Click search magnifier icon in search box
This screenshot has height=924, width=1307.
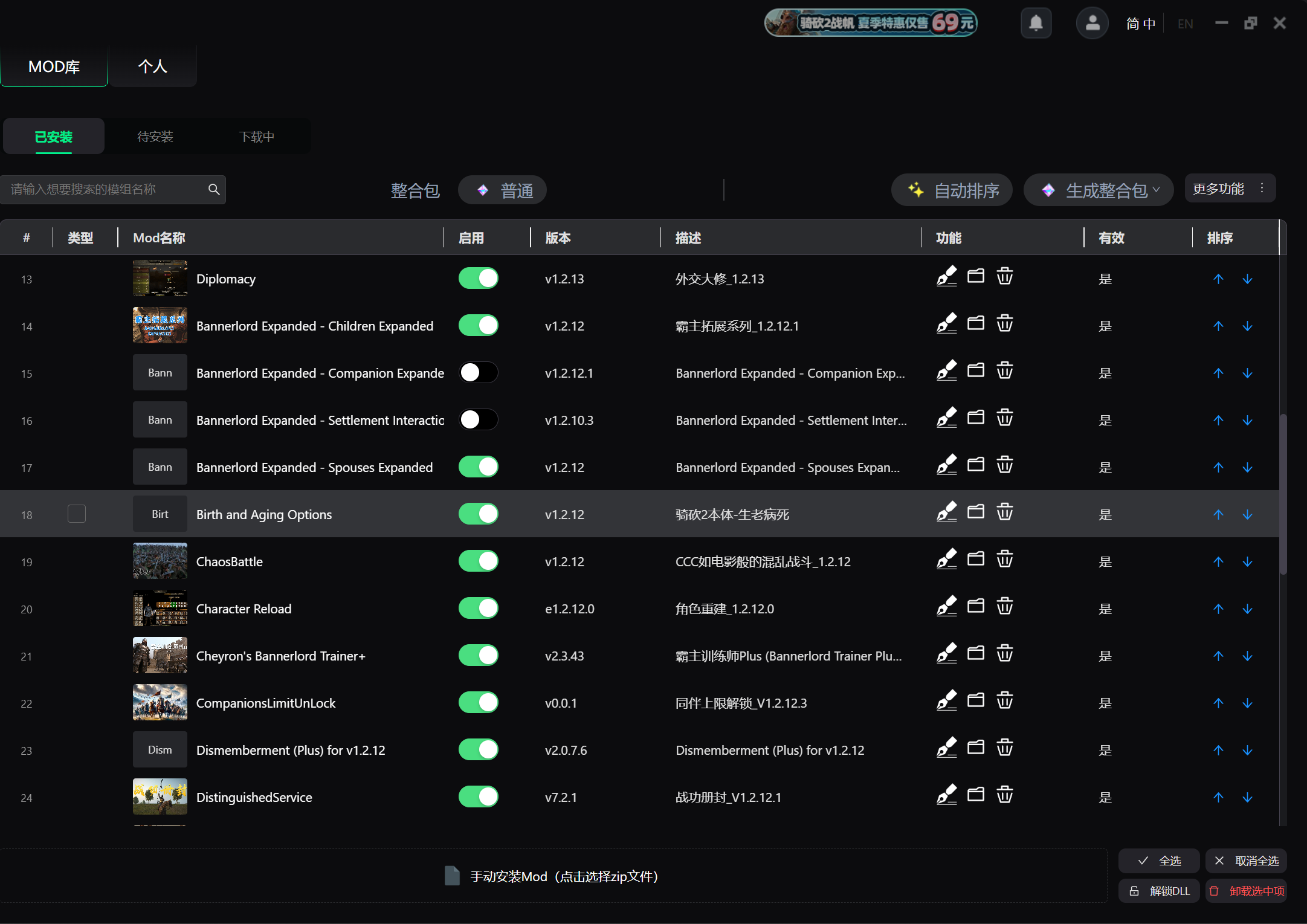214,189
